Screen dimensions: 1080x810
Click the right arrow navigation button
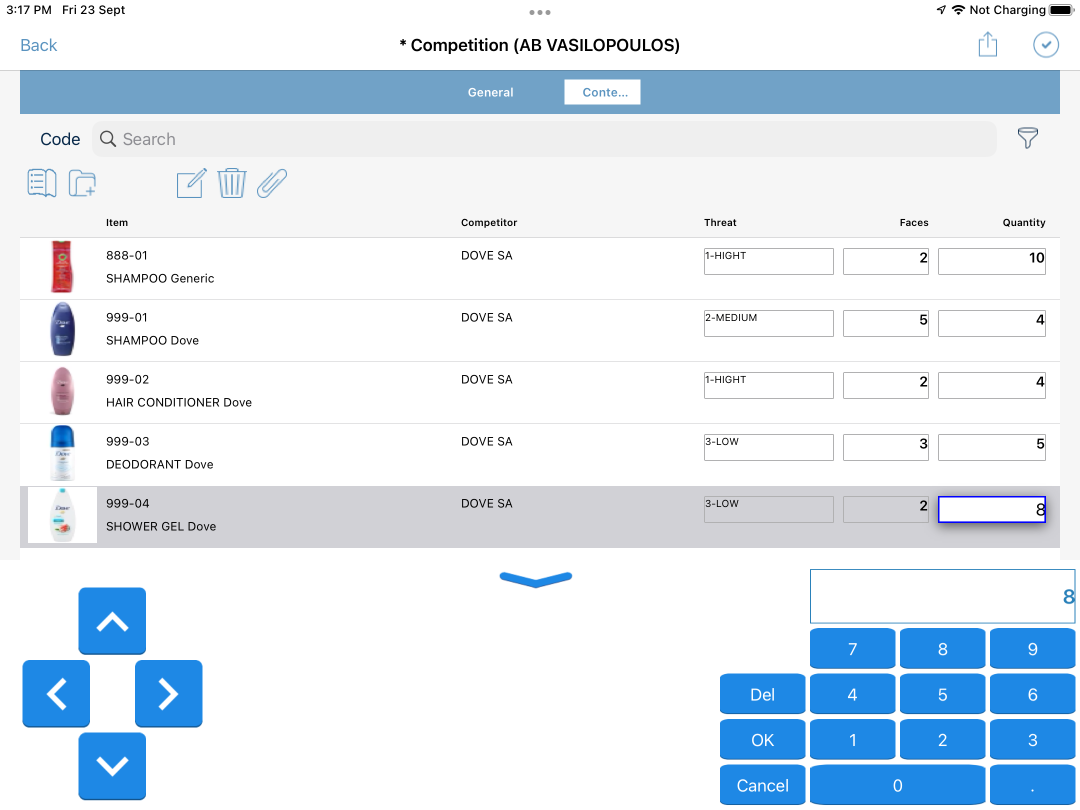169,694
